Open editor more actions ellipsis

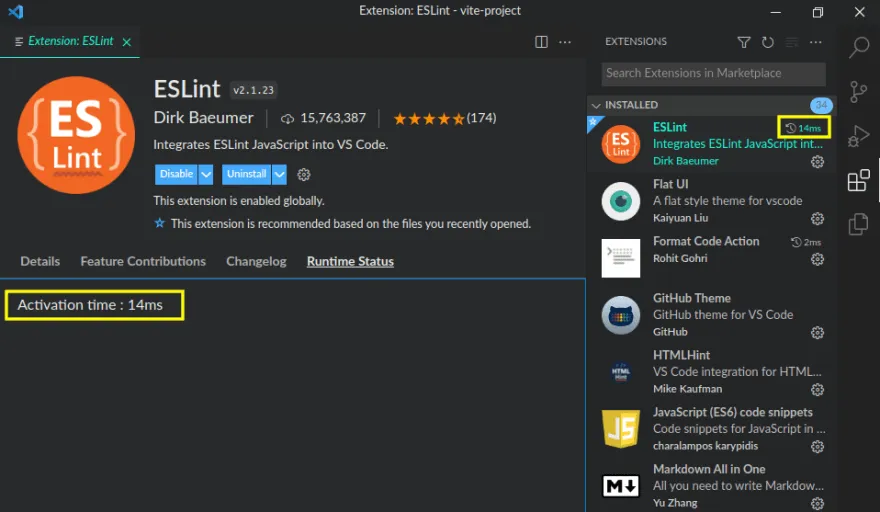[x=565, y=42]
